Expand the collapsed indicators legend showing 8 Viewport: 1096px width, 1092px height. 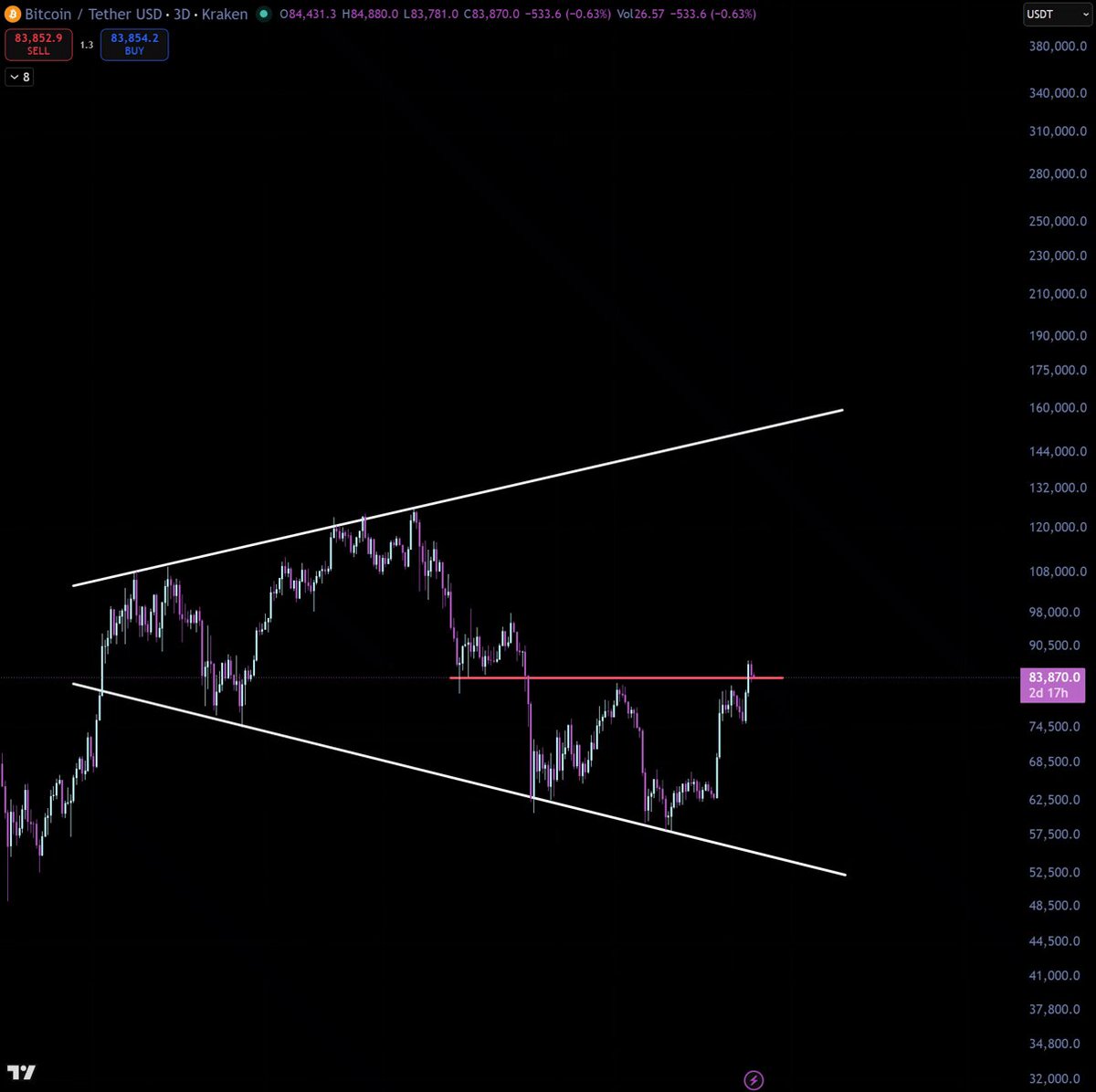[19, 78]
